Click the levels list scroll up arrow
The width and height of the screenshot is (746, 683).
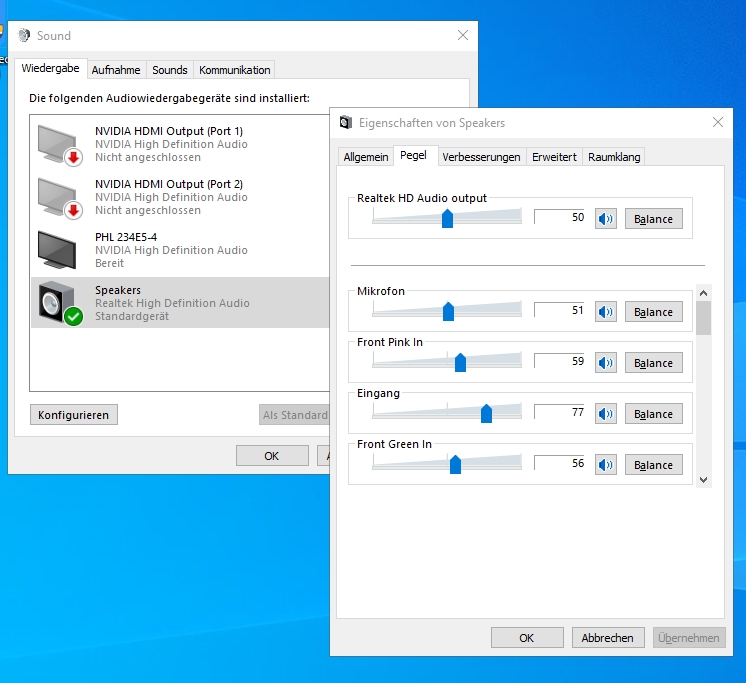click(x=704, y=293)
